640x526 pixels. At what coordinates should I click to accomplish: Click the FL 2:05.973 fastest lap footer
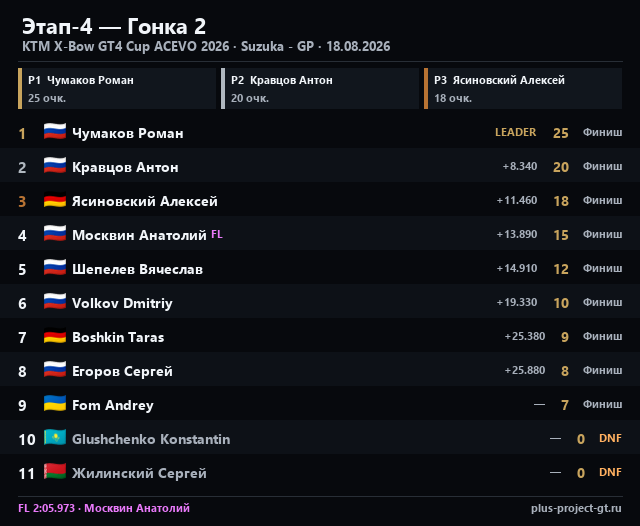[104, 508]
